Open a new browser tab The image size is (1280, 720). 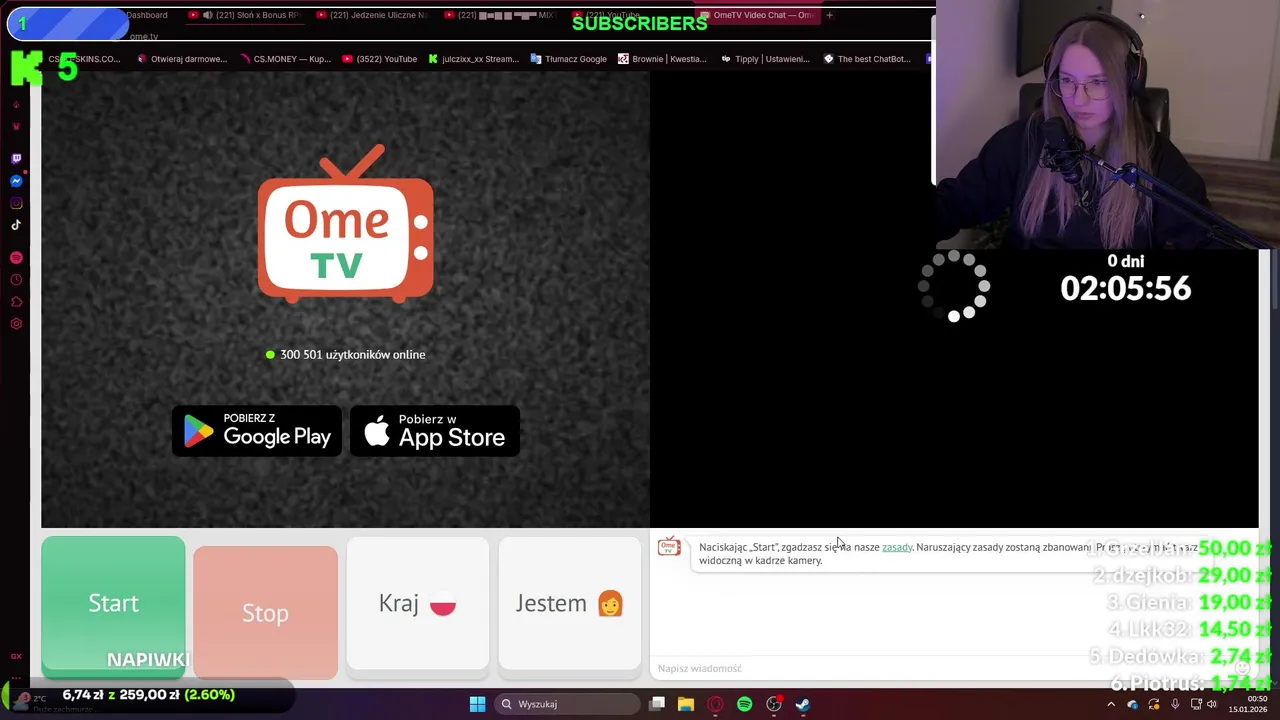(x=829, y=15)
